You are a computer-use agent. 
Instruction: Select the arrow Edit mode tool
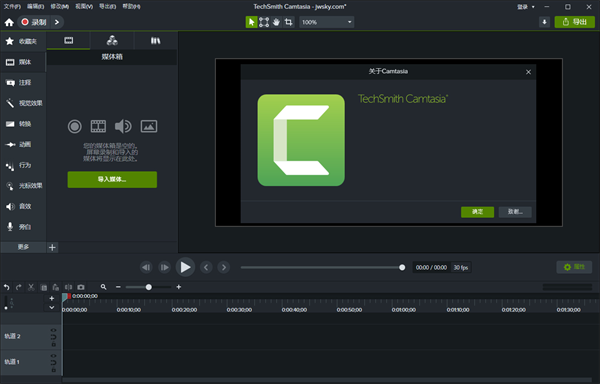(x=251, y=22)
